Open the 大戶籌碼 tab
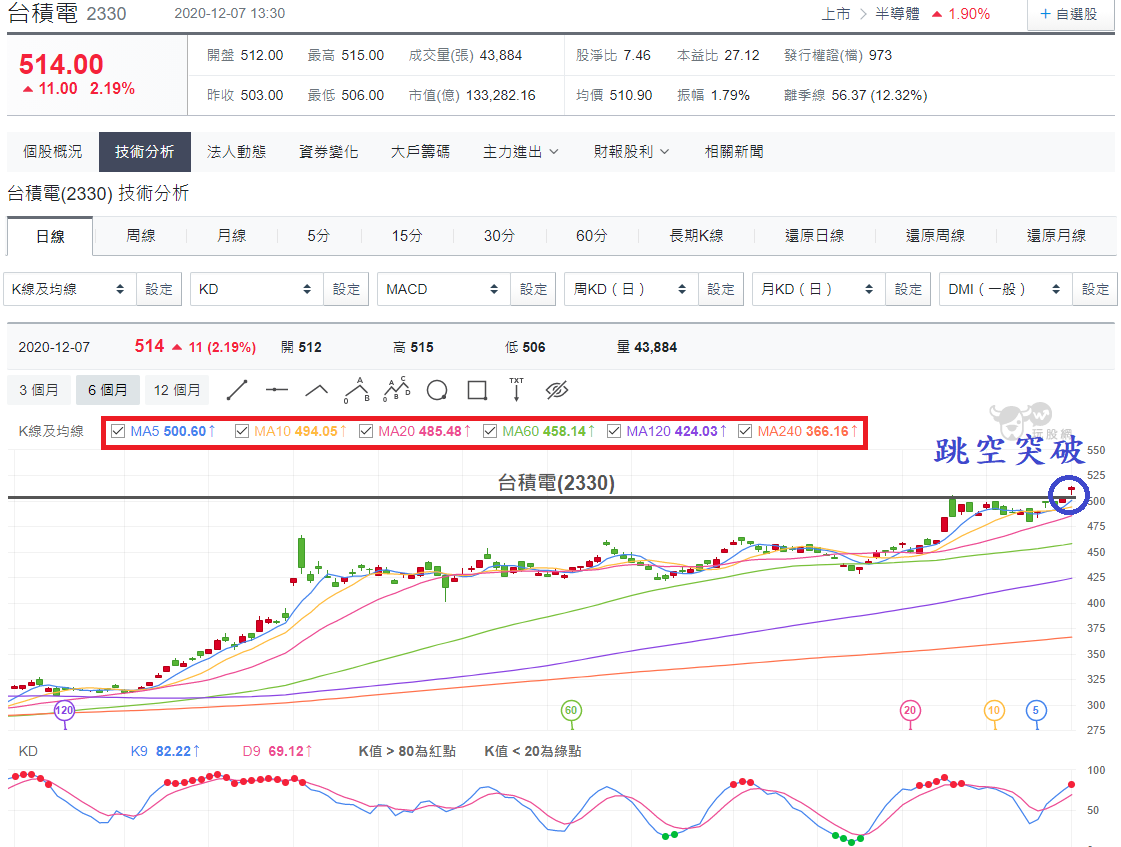The height and width of the screenshot is (847, 1121). tap(420, 152)
